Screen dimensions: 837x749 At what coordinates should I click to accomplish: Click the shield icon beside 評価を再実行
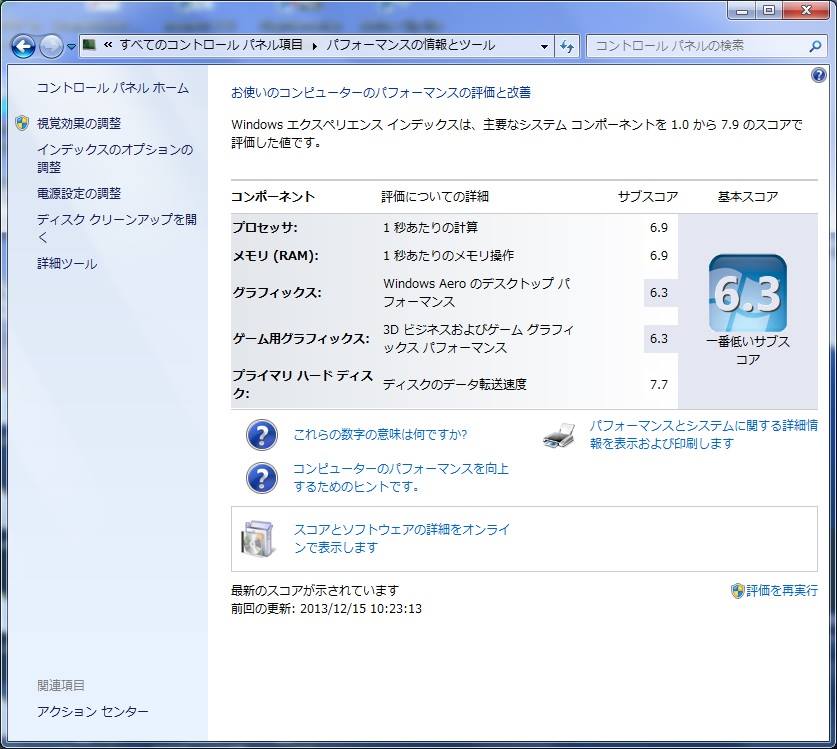click(737, 590)
